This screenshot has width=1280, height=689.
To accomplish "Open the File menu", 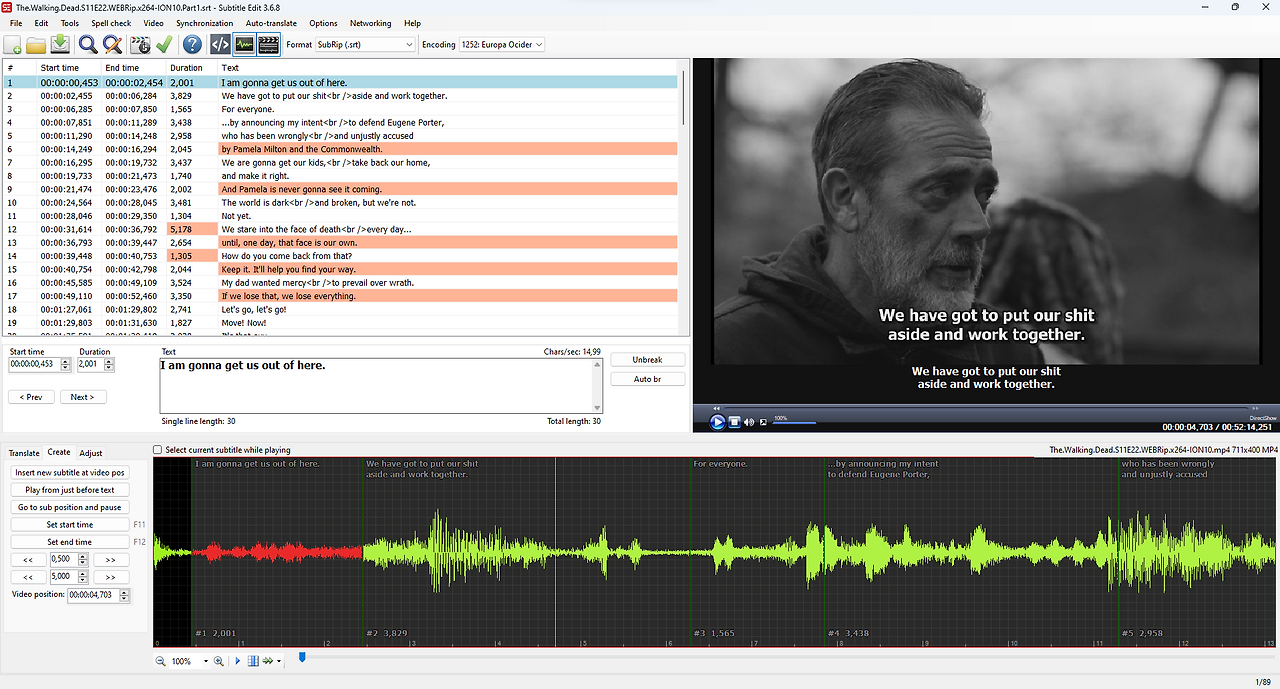I will click(x=16, y=23).
